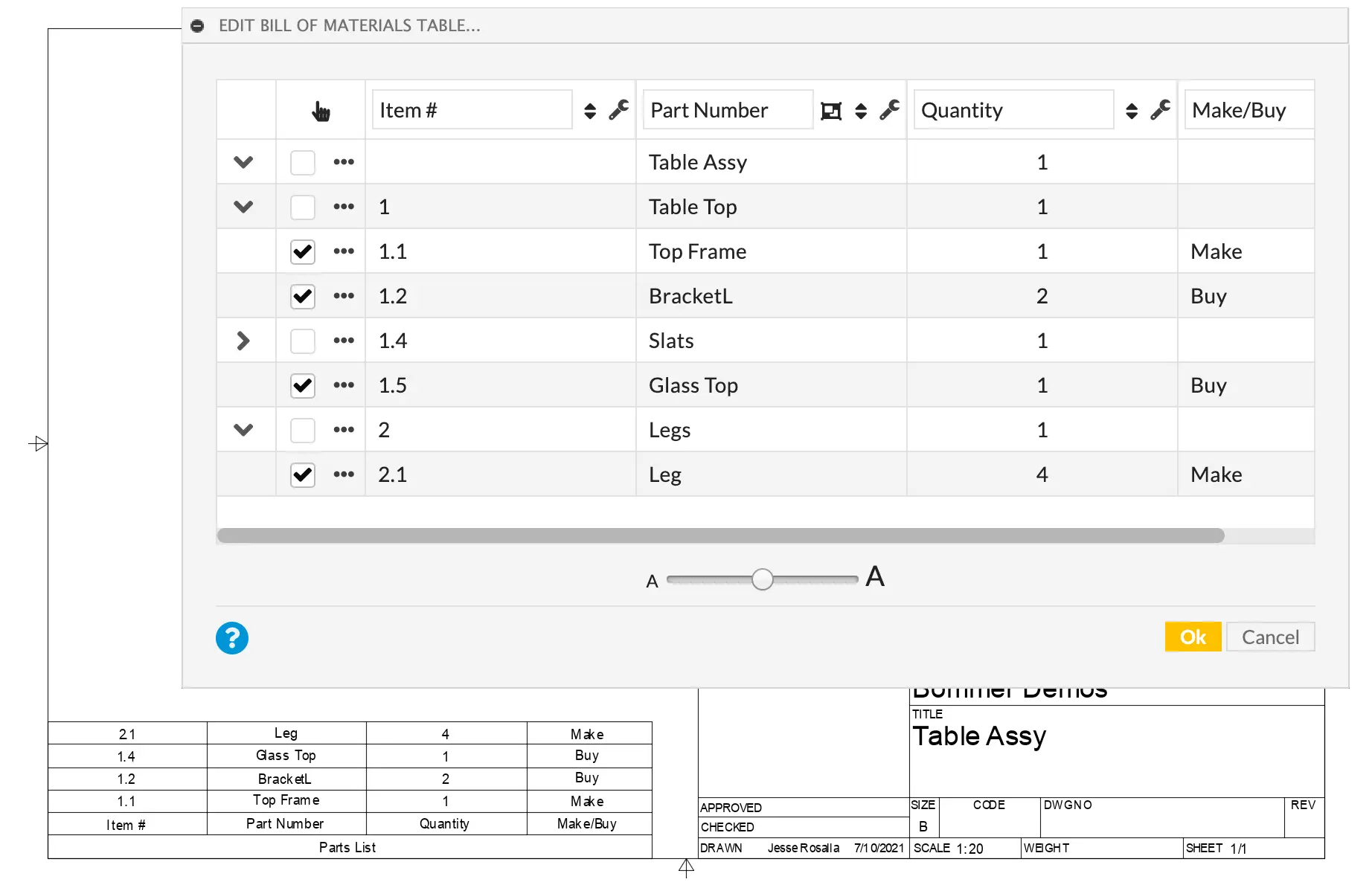Expand the Slats row
The height and width of the screenshot is (885, 1372).
pyautogui.click(x=243, y=341)
